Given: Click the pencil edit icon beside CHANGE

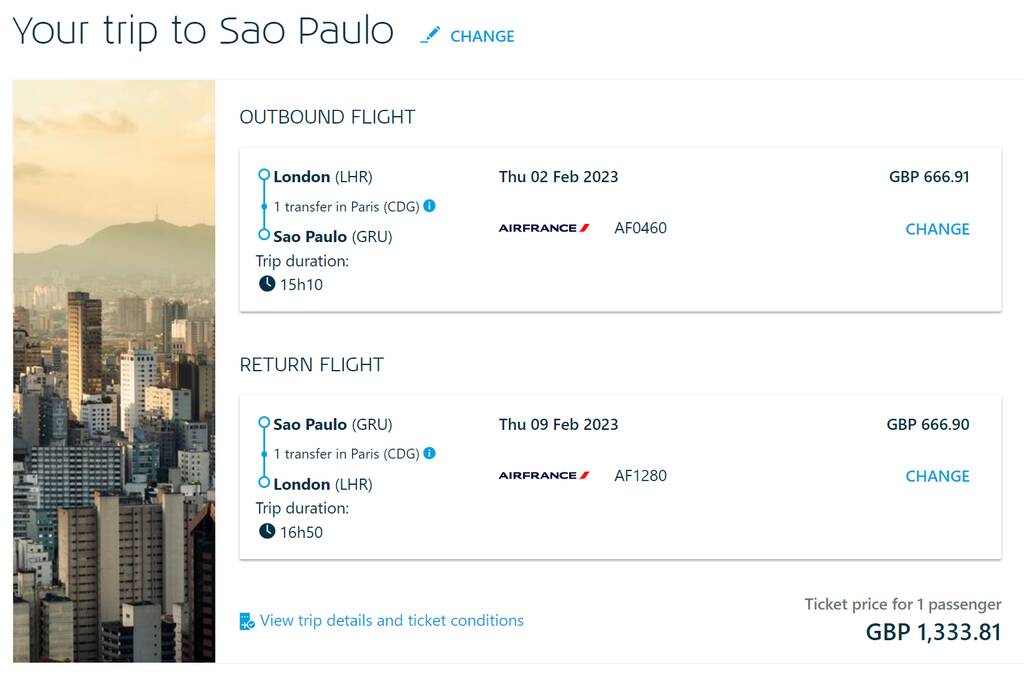Looking at the screenshot, I should [430, 35].
